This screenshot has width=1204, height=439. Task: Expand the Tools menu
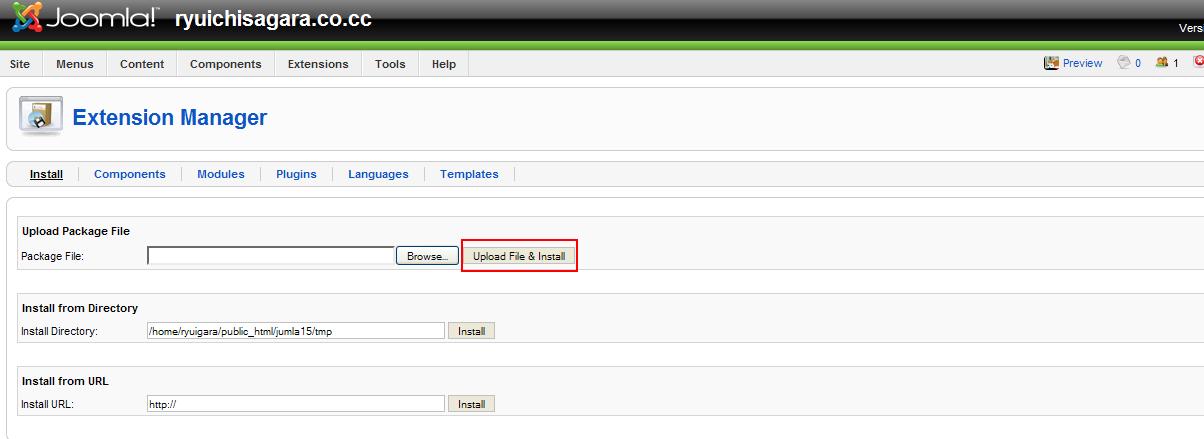(390, 64)
